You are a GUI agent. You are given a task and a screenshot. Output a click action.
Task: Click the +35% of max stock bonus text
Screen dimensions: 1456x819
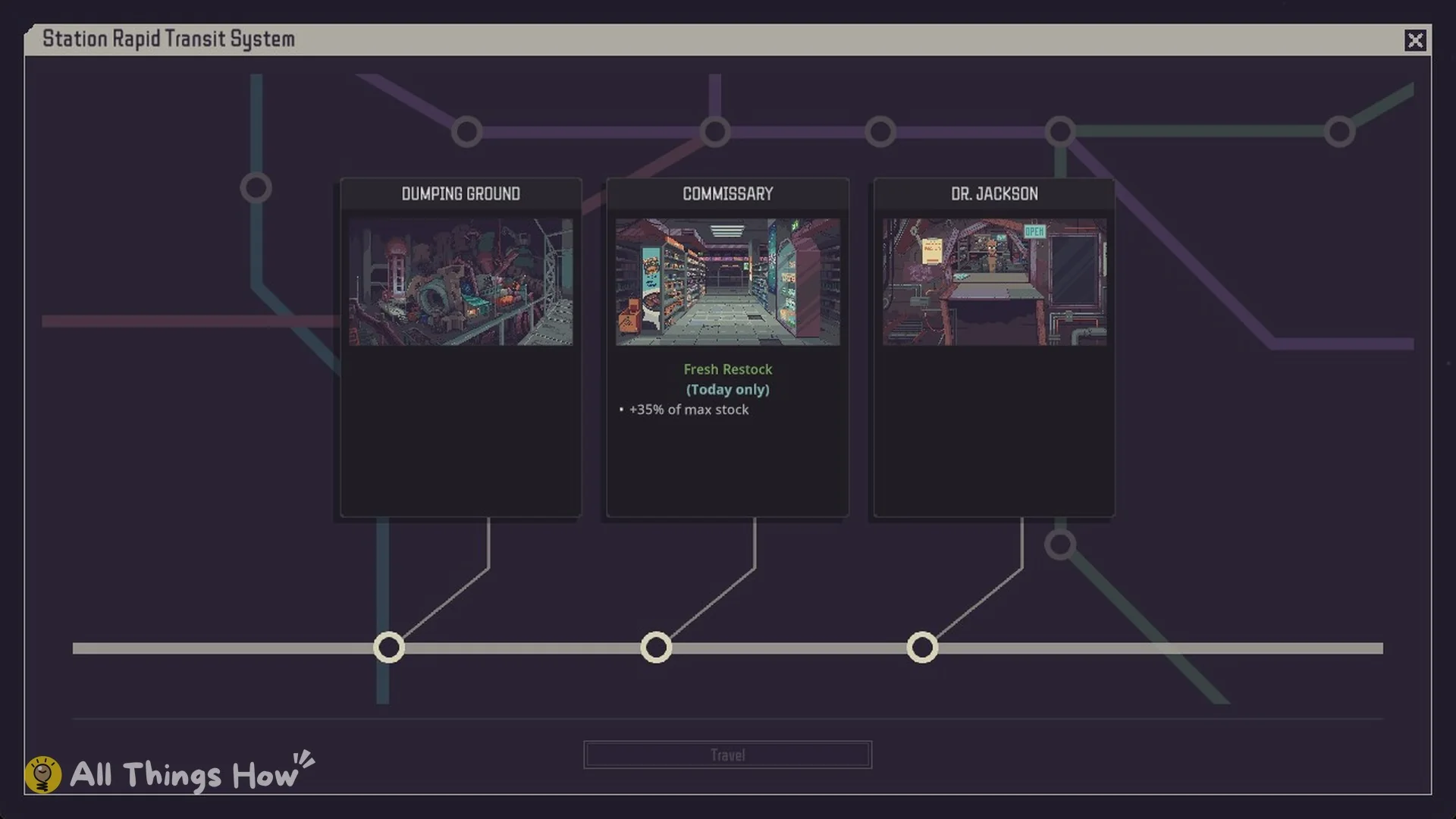(x=689, y=409)
